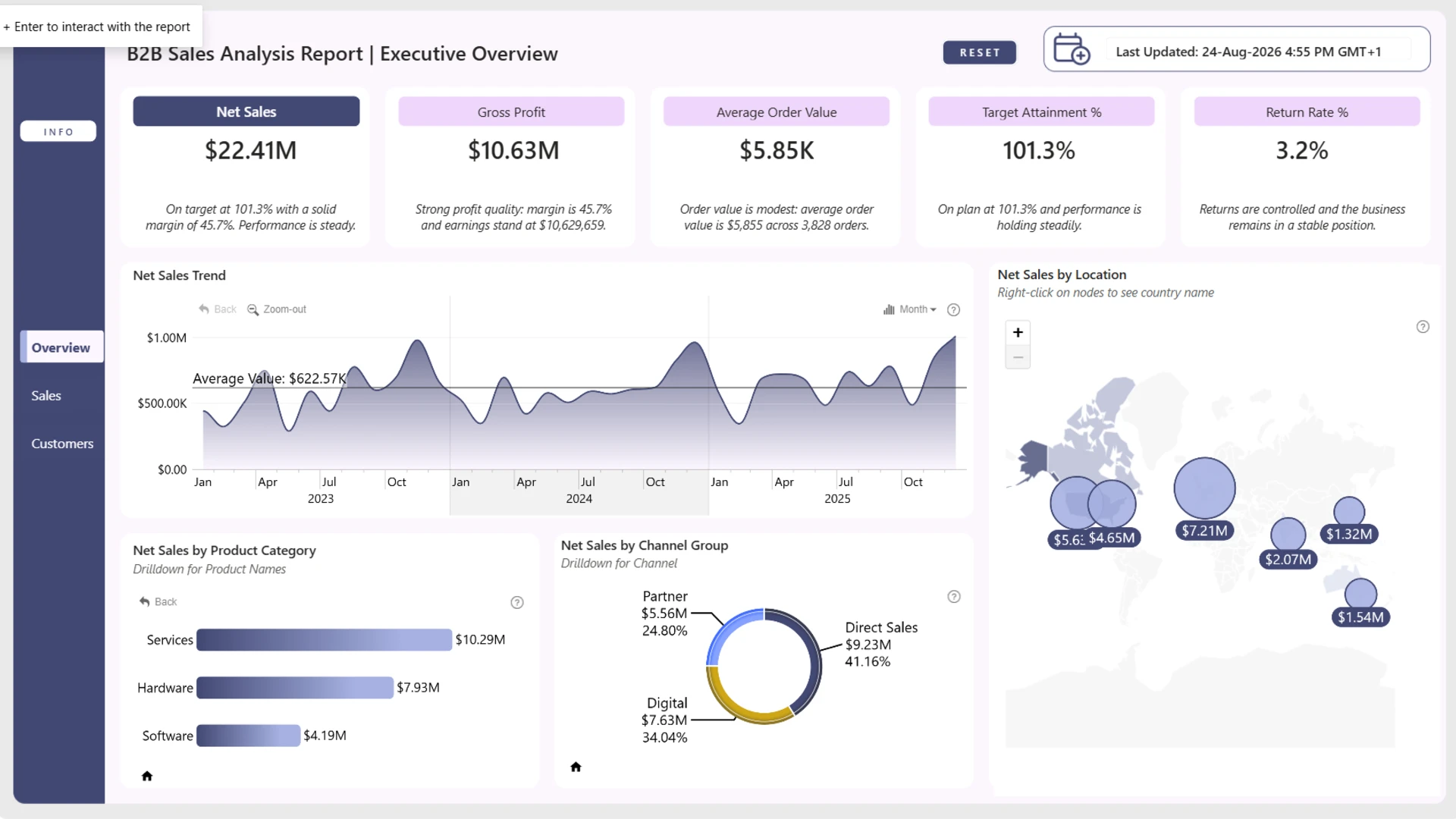The image size is (1456, 819).
Task: Click the home icon under Channel Group donut
Action: coord(576,767)
